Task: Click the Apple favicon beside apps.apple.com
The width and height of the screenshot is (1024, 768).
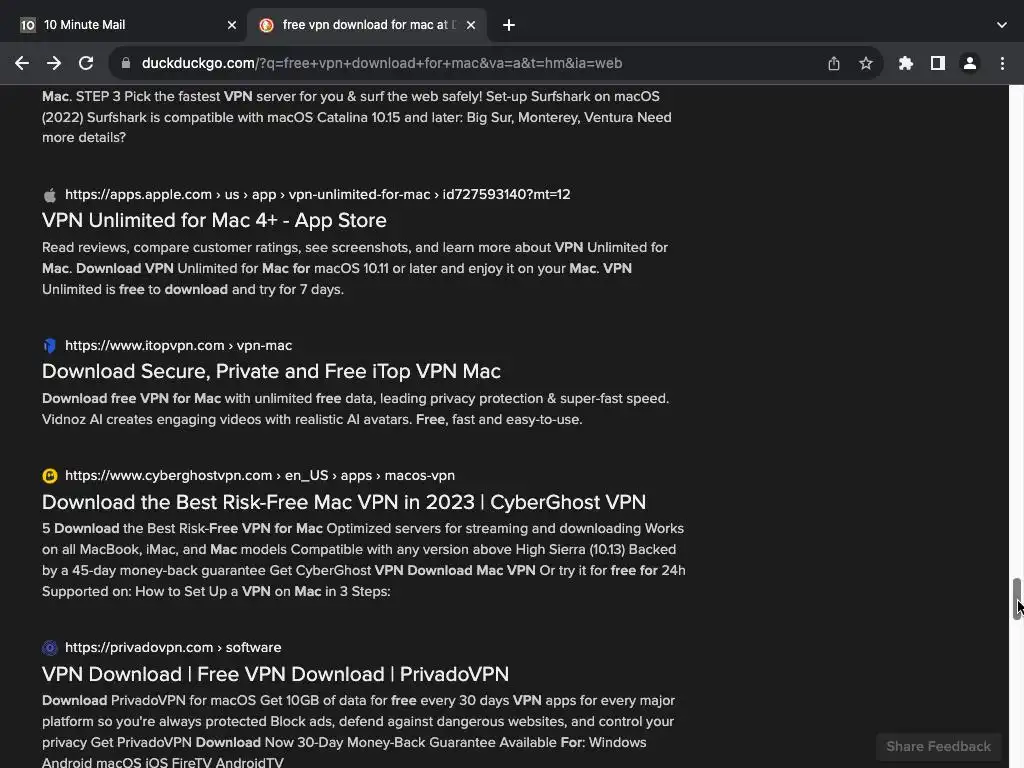Action: click(50, 195)
